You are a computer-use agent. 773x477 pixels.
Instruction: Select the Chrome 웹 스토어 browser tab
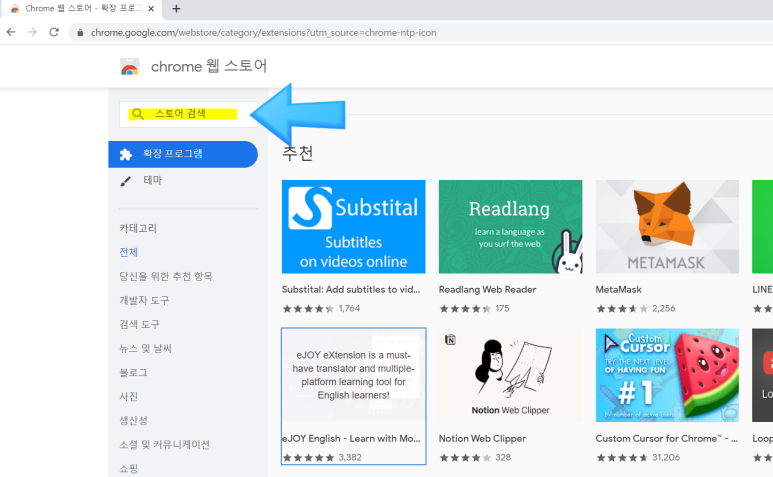tap(81, 9)
